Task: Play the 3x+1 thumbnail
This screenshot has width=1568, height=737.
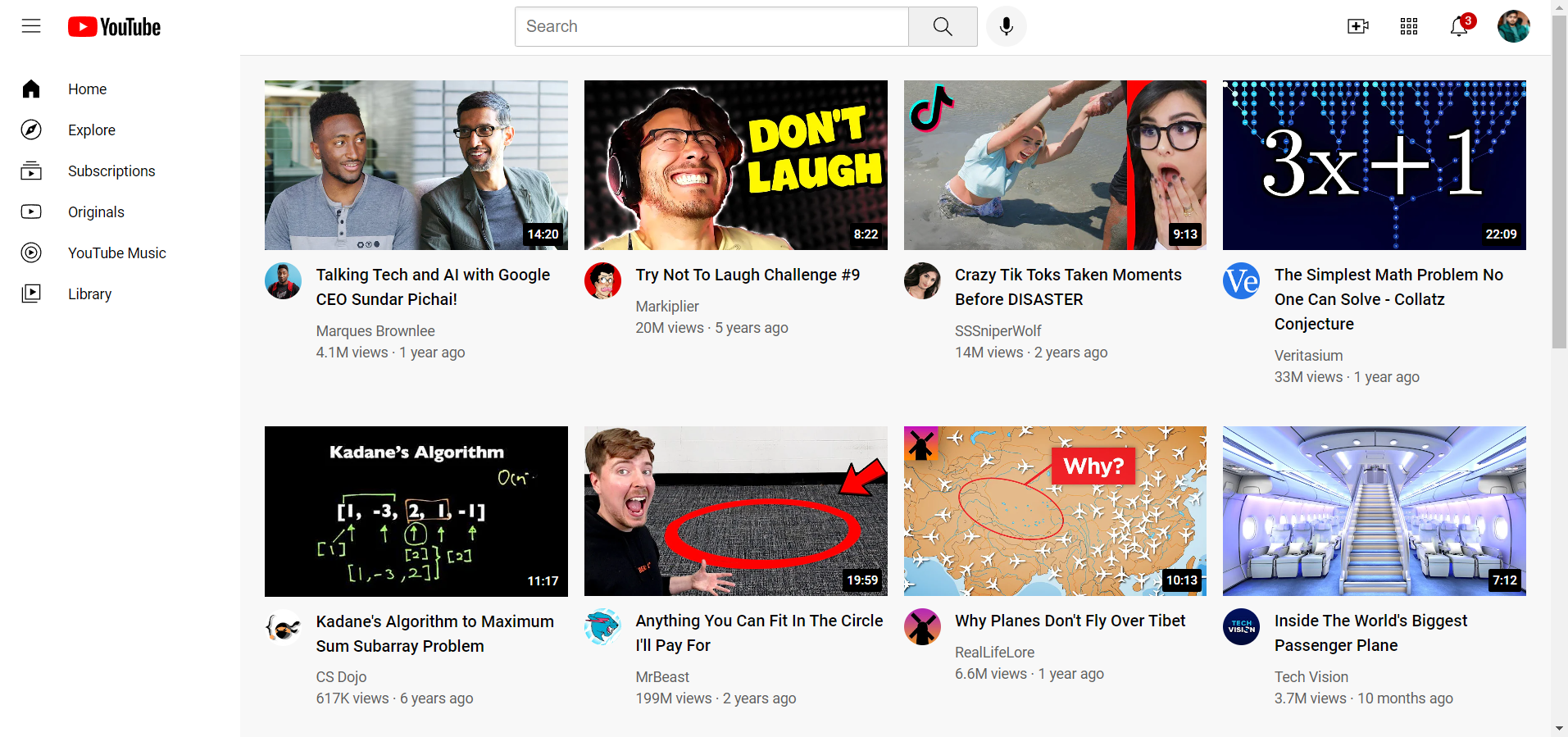Action: (x=1375, y=165)
